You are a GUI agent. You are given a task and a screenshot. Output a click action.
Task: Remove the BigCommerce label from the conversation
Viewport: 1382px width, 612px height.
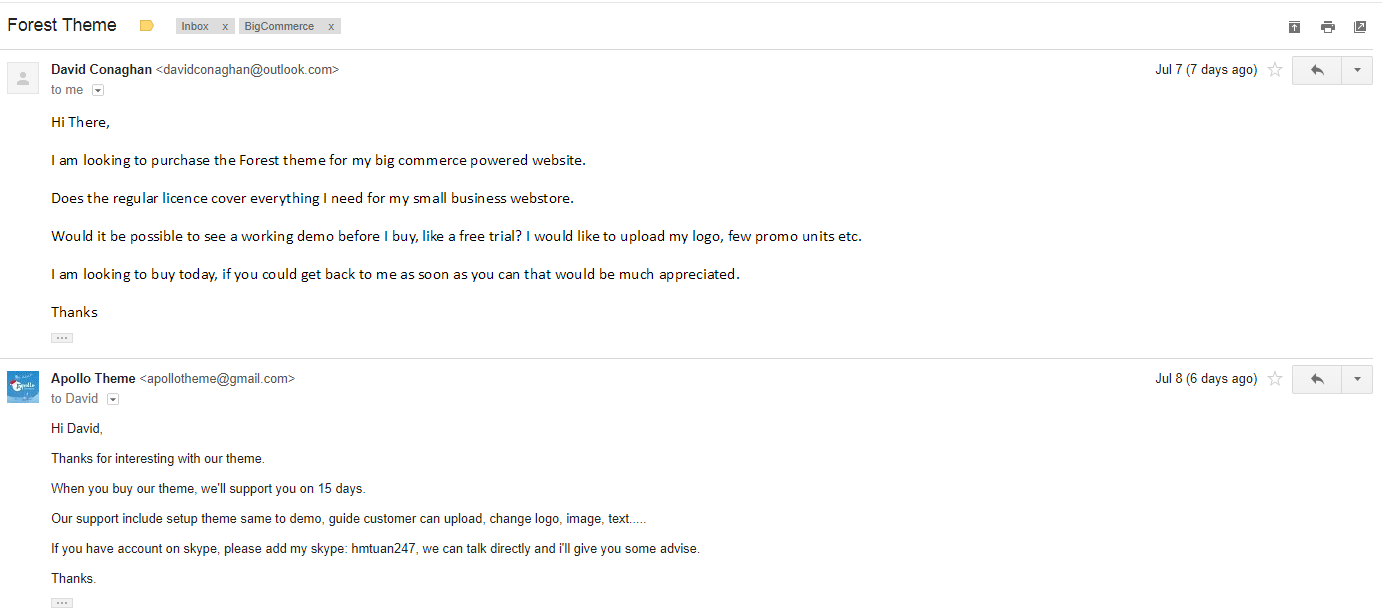[x=331, y=26]
